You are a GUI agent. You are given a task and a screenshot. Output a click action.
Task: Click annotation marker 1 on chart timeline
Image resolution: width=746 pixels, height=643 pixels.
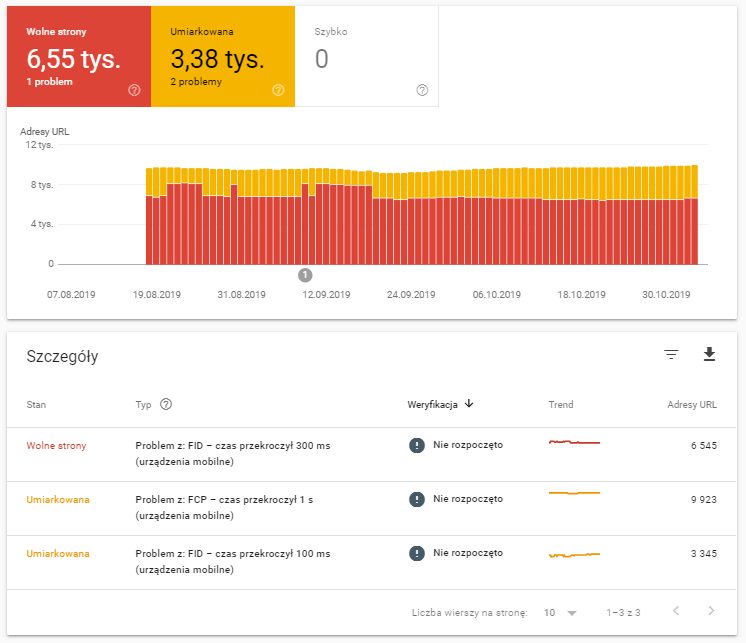tap(306, 275)
